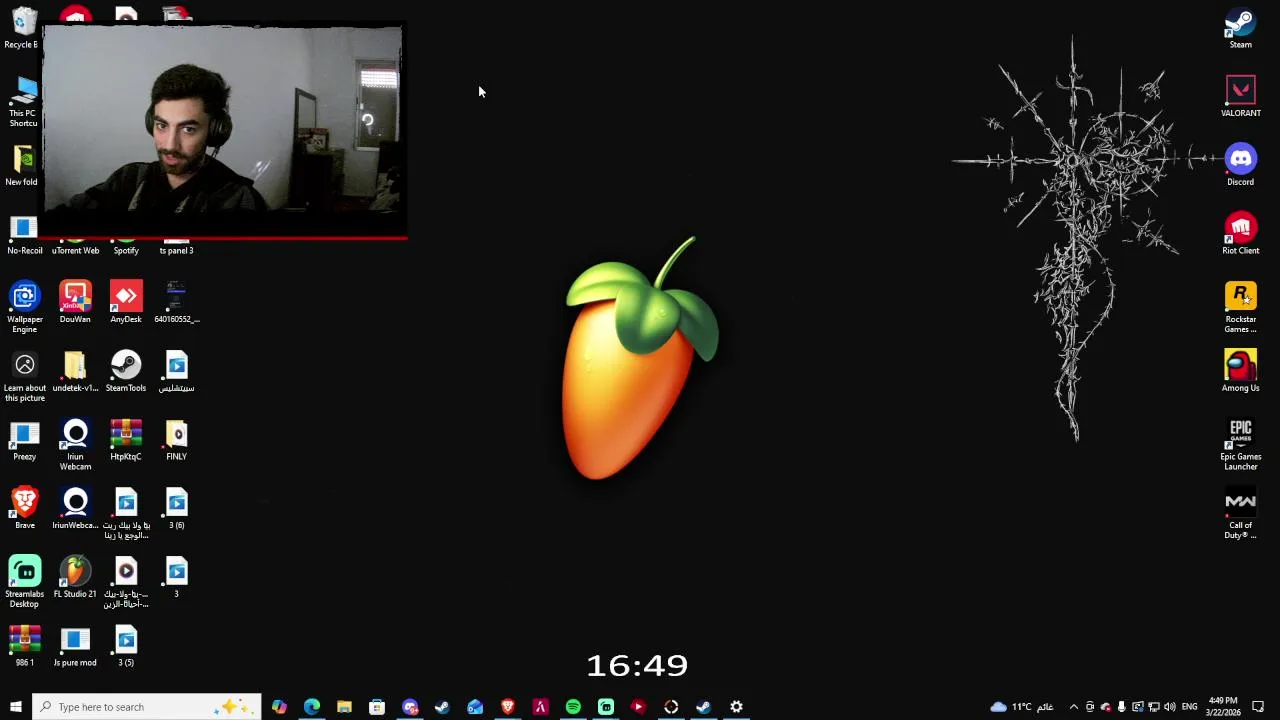Select the Riot Client desktop icon
Image resolution: width=1280 pixels, height=720 pixels.
tap(1240, 234)
